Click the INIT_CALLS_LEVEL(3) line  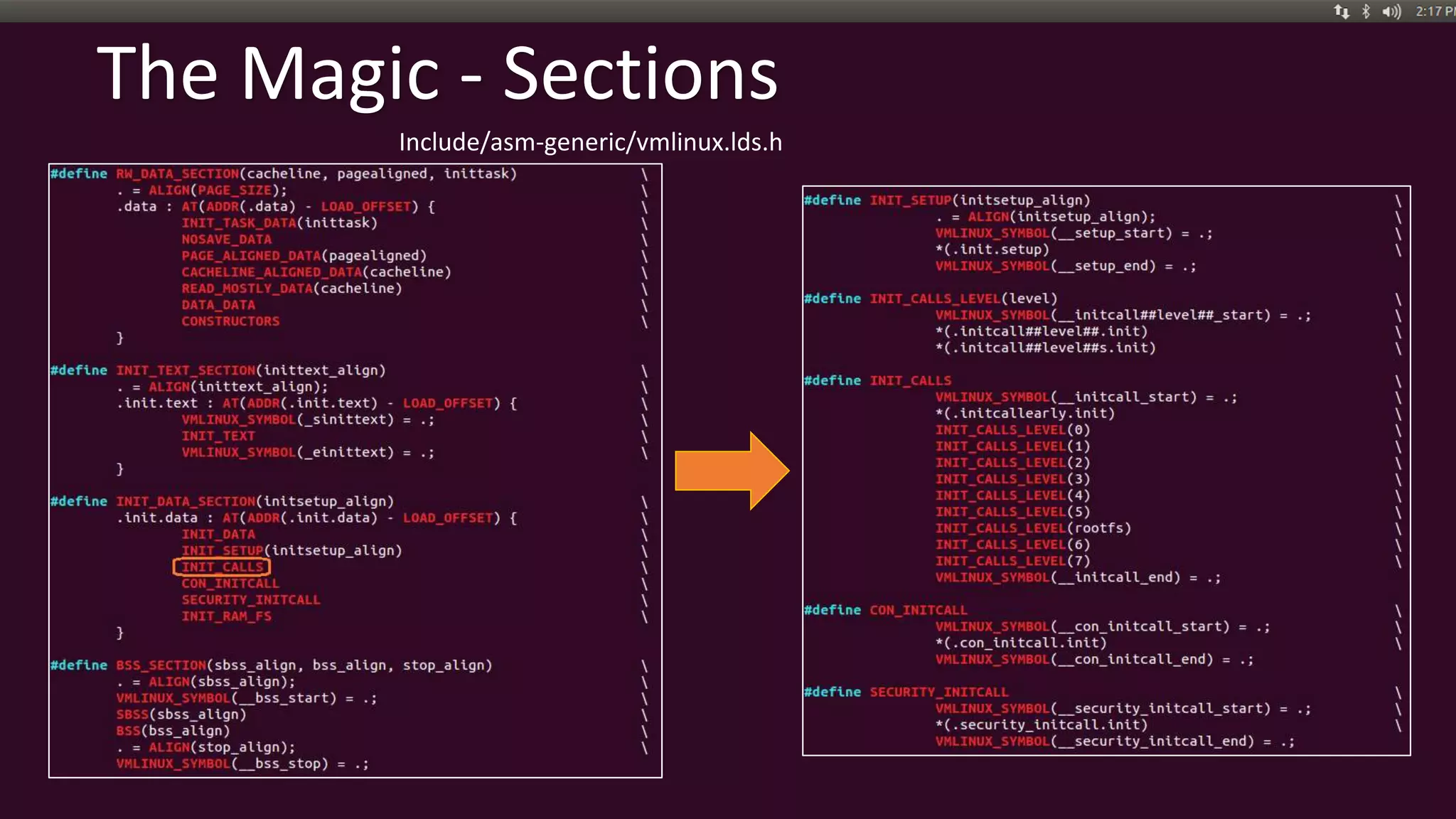[1013, 478]
